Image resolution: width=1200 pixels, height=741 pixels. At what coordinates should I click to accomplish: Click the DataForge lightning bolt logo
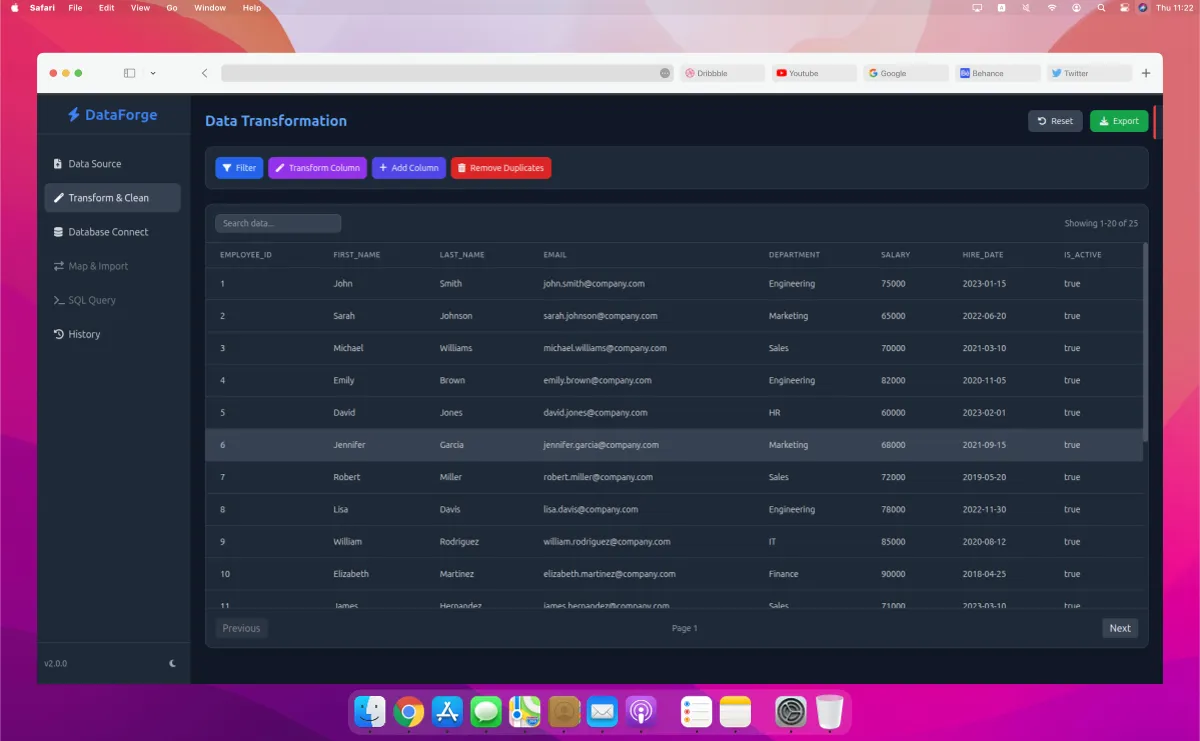point(72,114)
